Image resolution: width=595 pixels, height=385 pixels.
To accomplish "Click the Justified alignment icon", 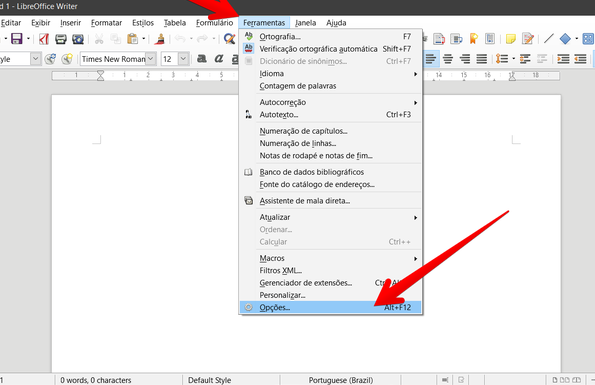I will 482,59.
